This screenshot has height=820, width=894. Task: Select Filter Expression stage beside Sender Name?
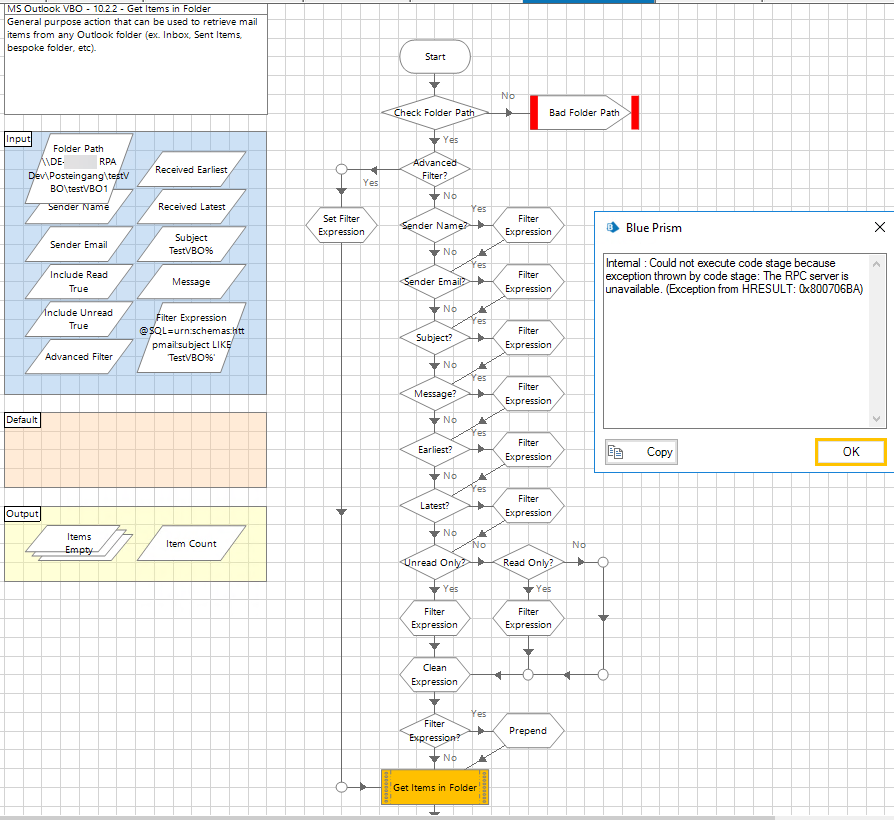[528, 225]
